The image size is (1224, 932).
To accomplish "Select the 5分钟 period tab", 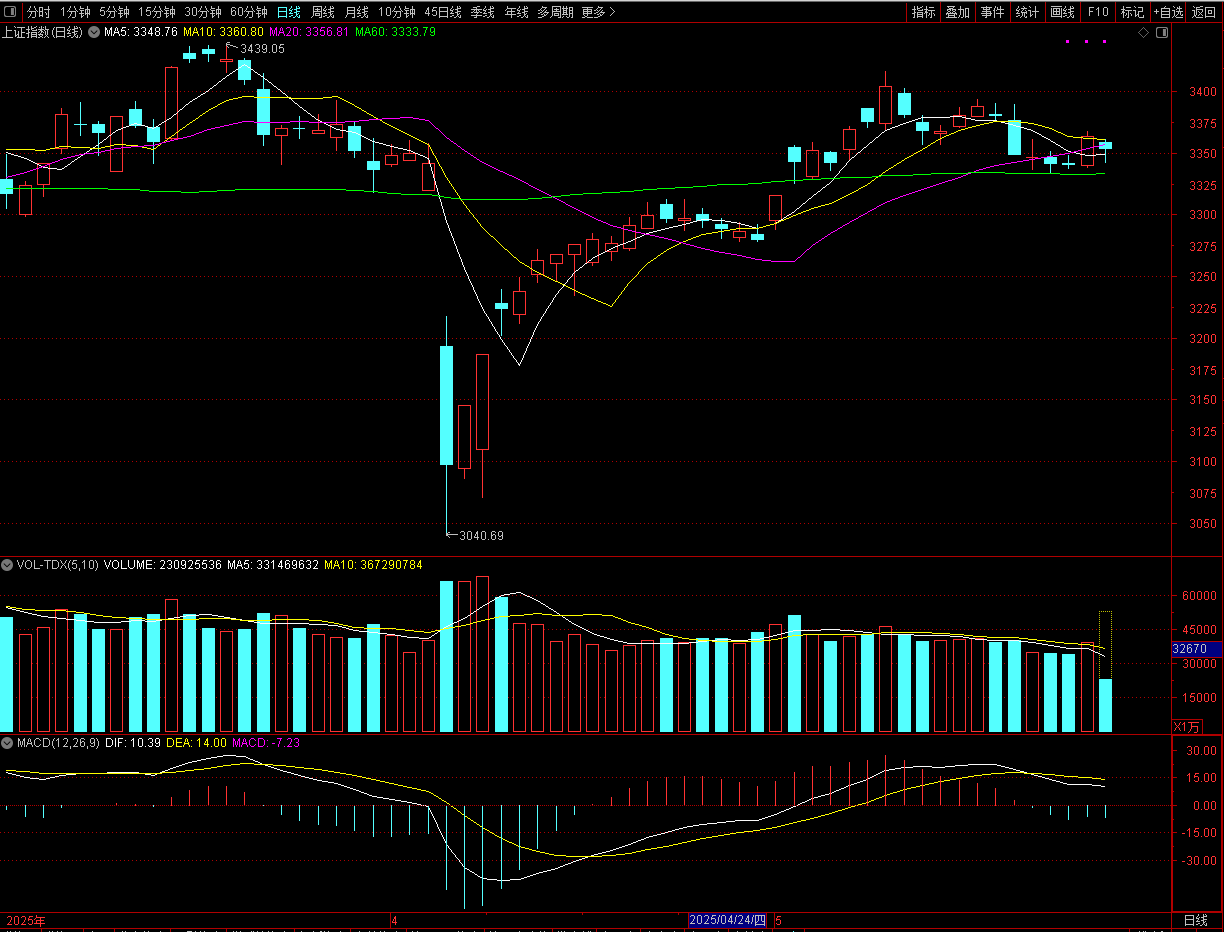I will tap(114, 12).
